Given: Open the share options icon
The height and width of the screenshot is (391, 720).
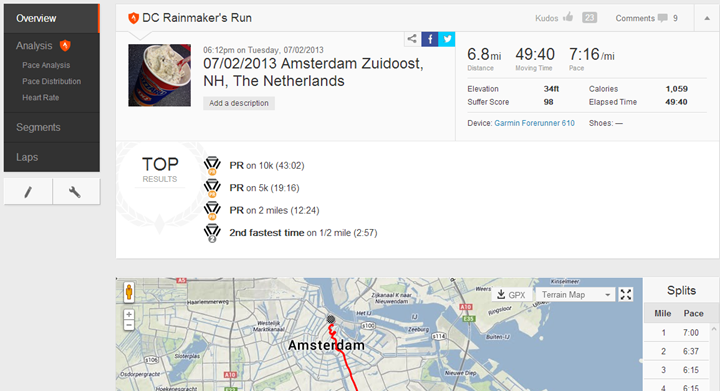Looking at the screenshot, I should pos(412,39).
